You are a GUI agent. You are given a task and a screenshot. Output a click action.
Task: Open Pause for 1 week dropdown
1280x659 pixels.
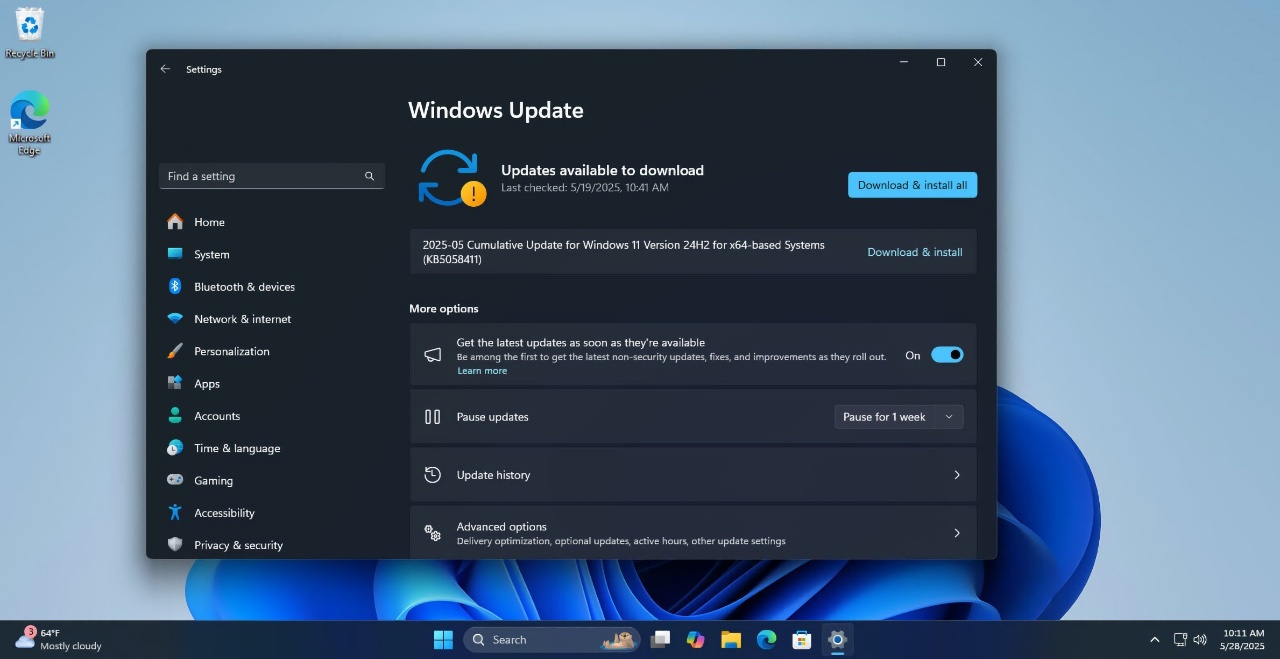pyautogui.click(x=898, y=417)
